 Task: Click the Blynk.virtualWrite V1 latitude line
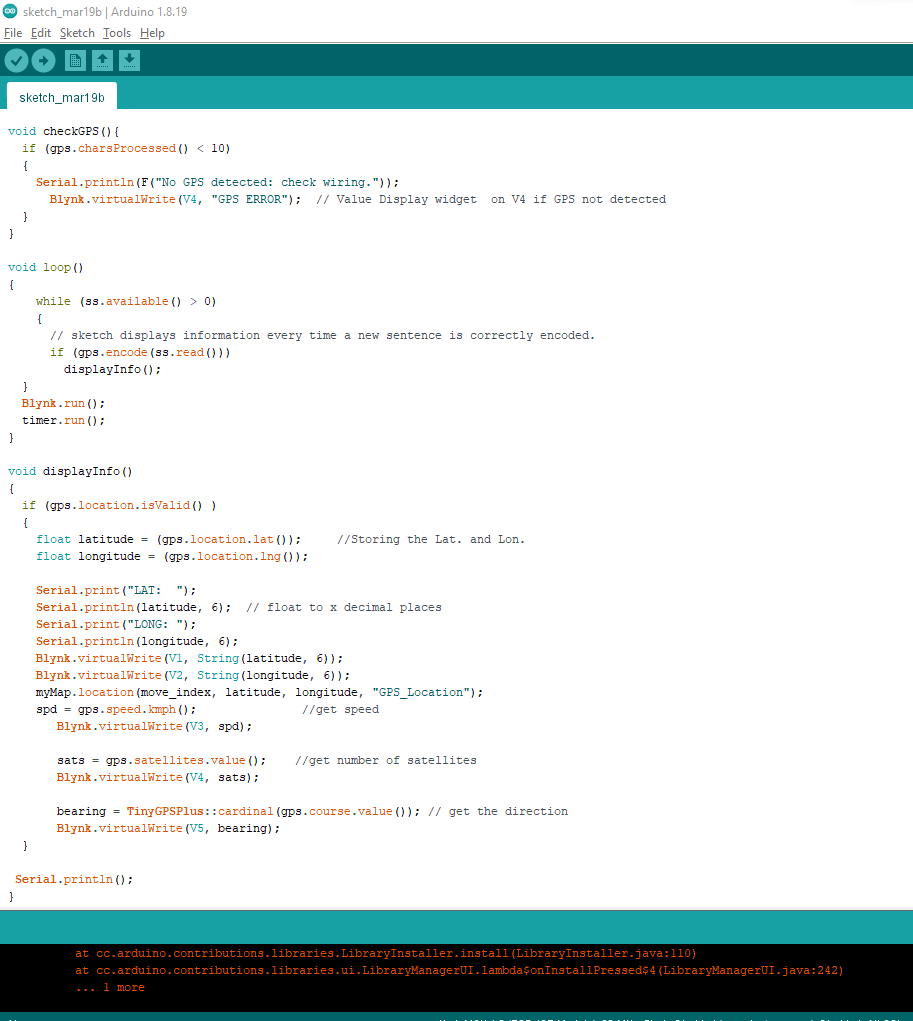[190, 658]
